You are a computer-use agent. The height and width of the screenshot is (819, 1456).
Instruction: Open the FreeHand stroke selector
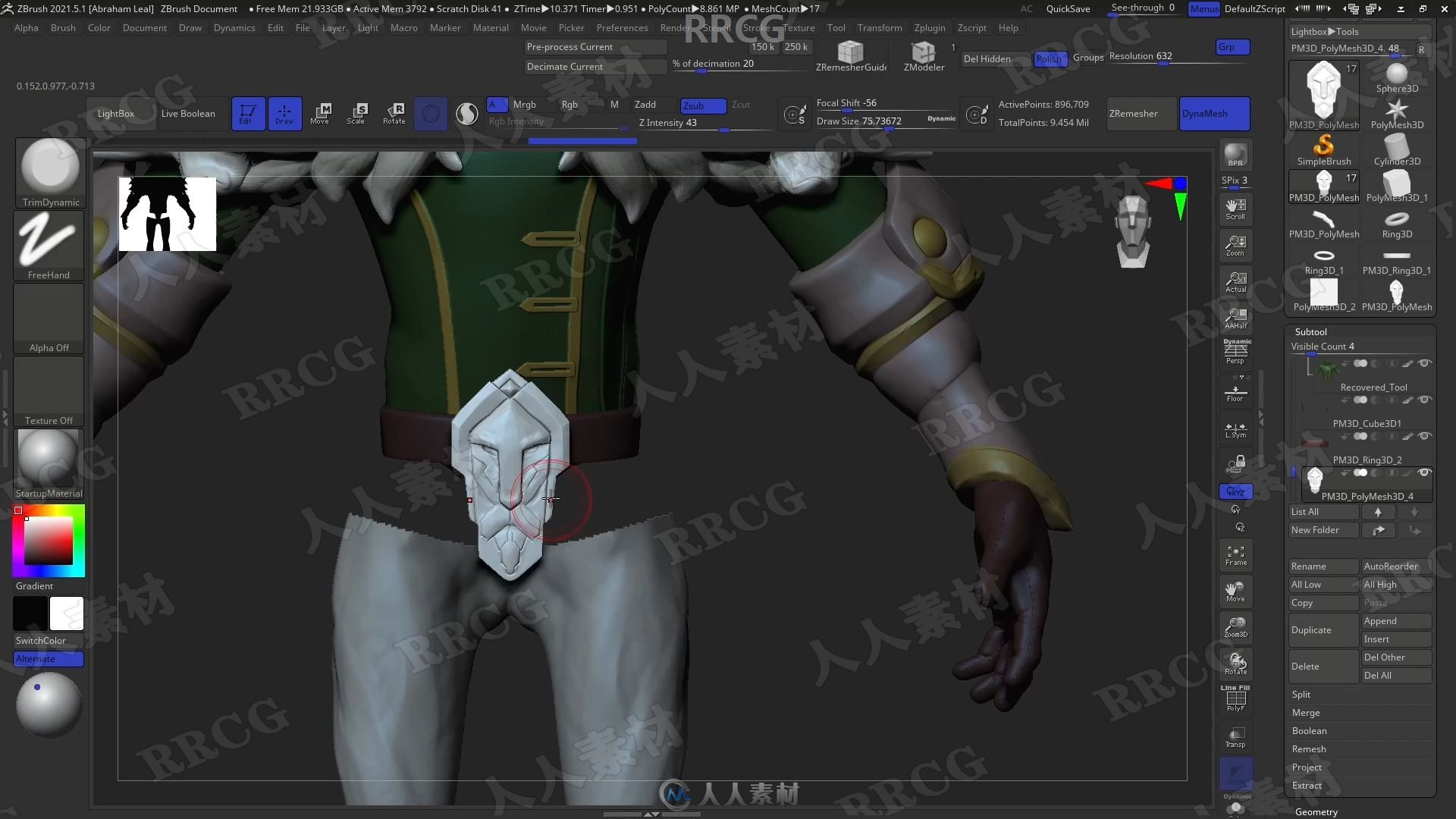pos(49,245)
